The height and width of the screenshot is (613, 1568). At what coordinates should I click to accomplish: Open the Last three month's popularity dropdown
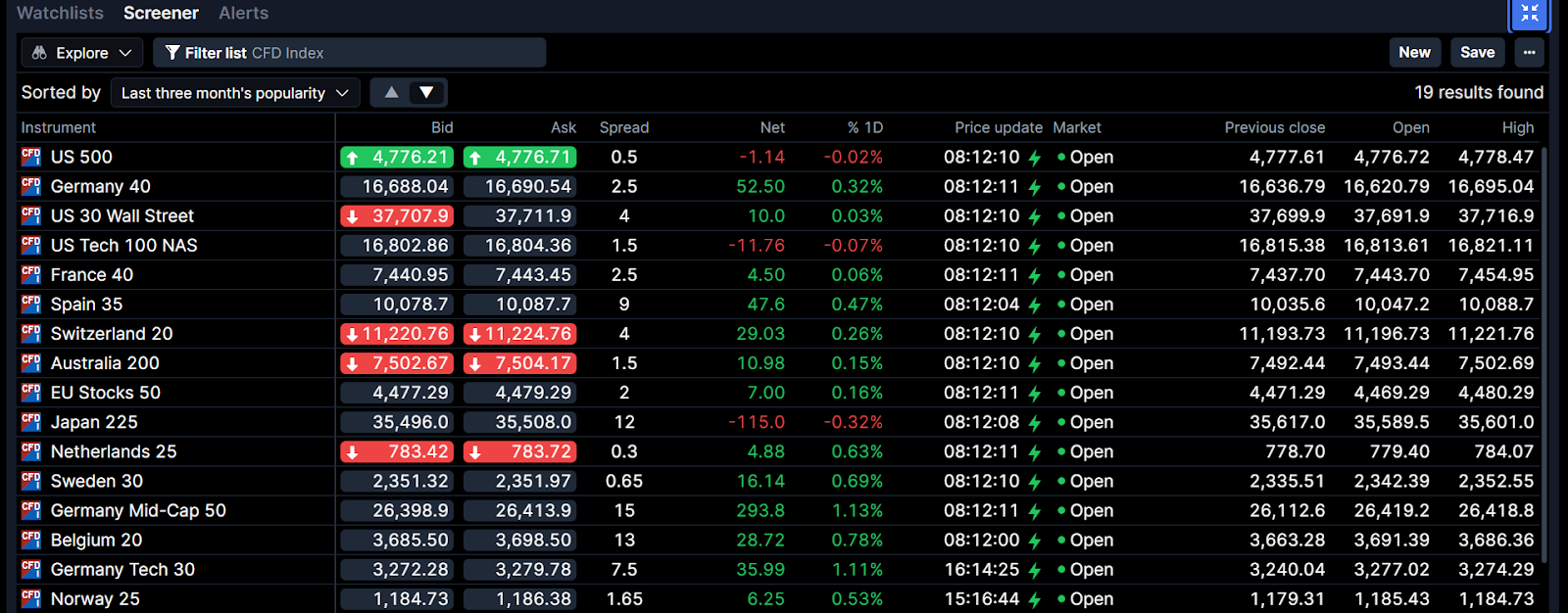pyautogui.click(x=235, y=93)
